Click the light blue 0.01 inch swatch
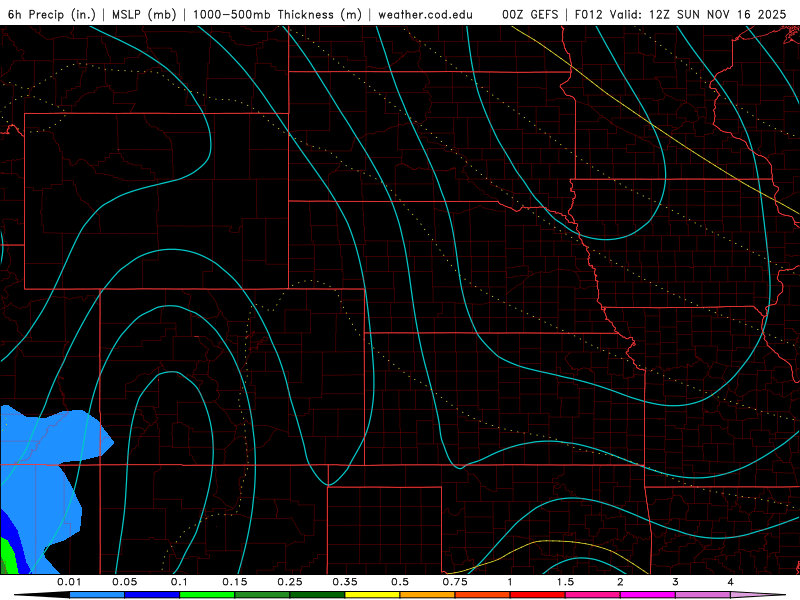This screenshot has height=600, width=800. (x=97, y=595)
